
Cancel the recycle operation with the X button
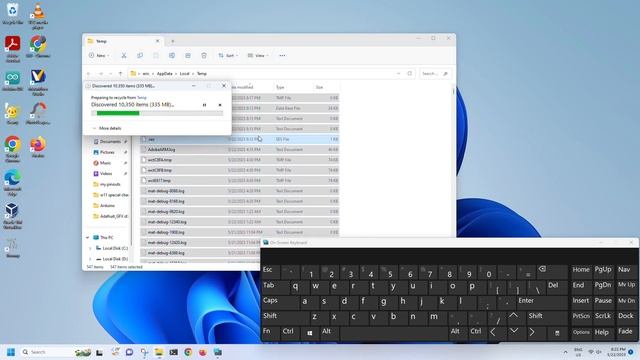(x=220, y=105)
